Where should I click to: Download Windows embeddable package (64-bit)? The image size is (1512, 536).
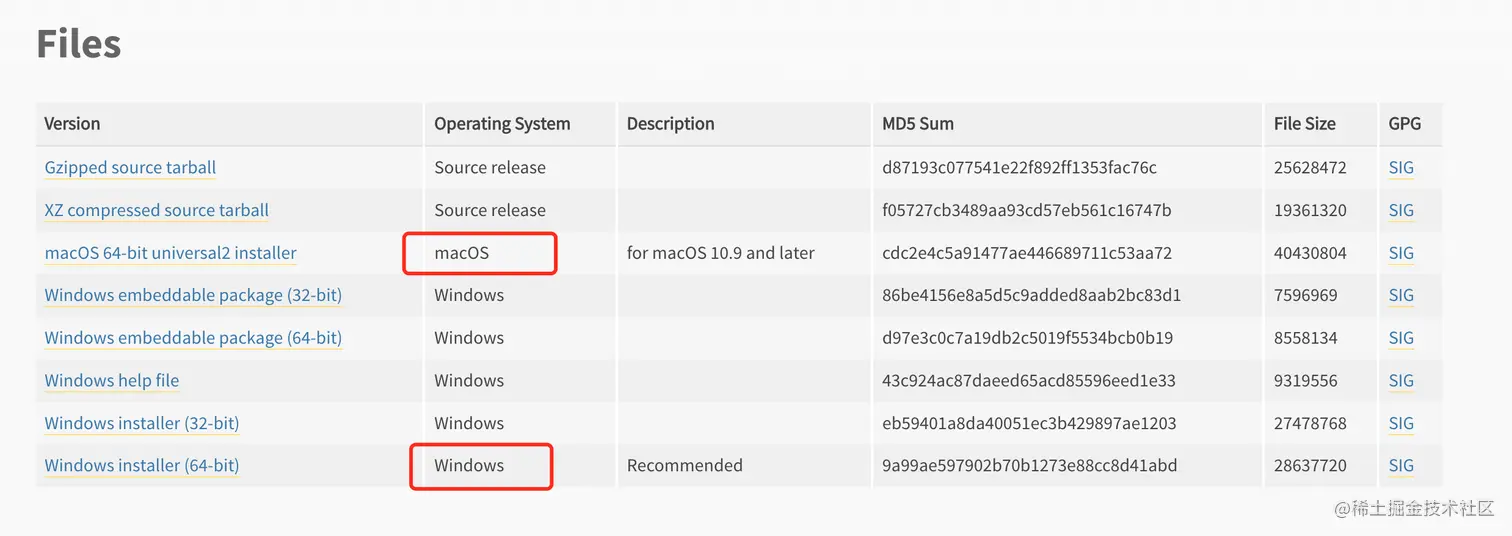(193, 338)
